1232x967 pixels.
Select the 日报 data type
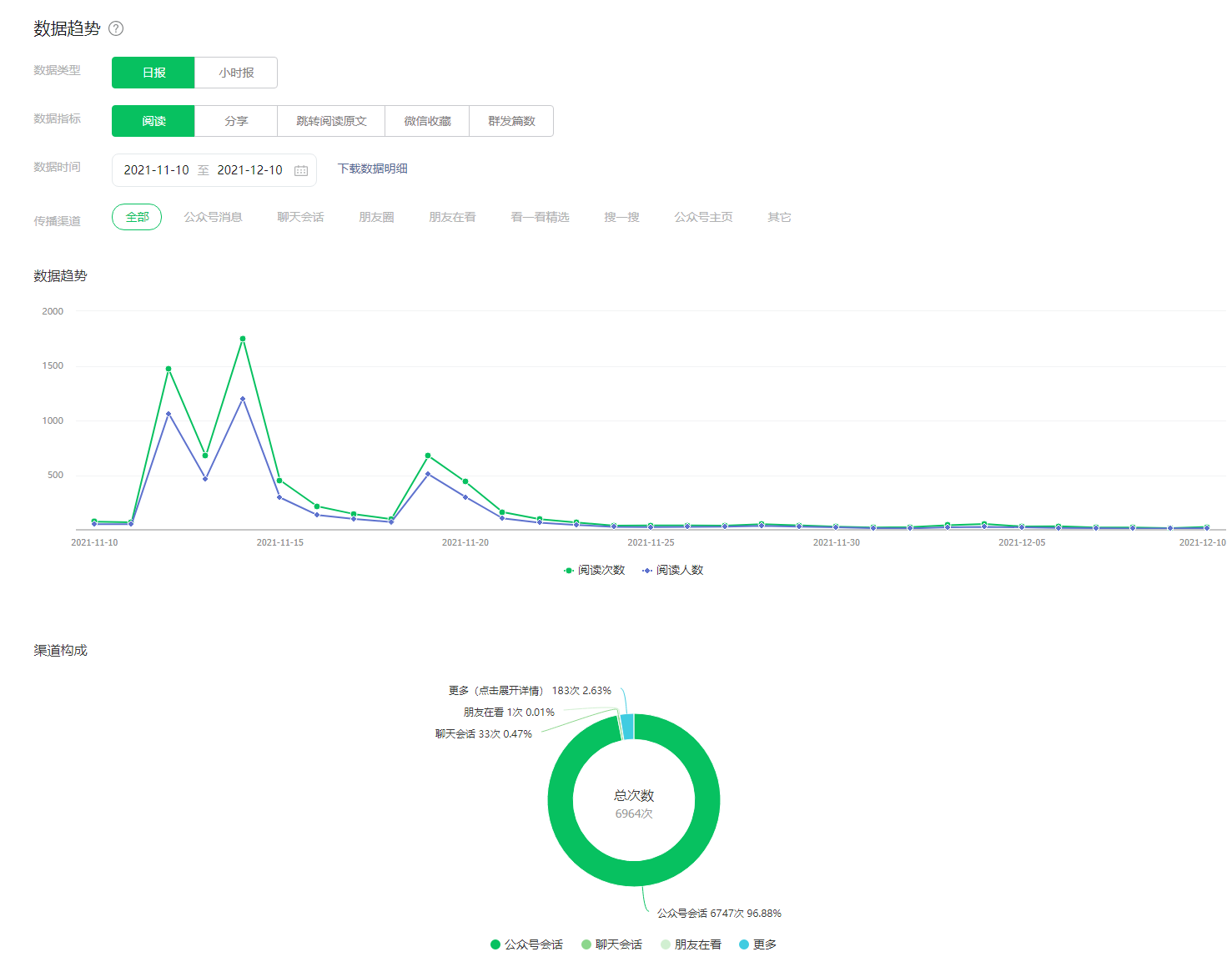[x=153, y=73]
